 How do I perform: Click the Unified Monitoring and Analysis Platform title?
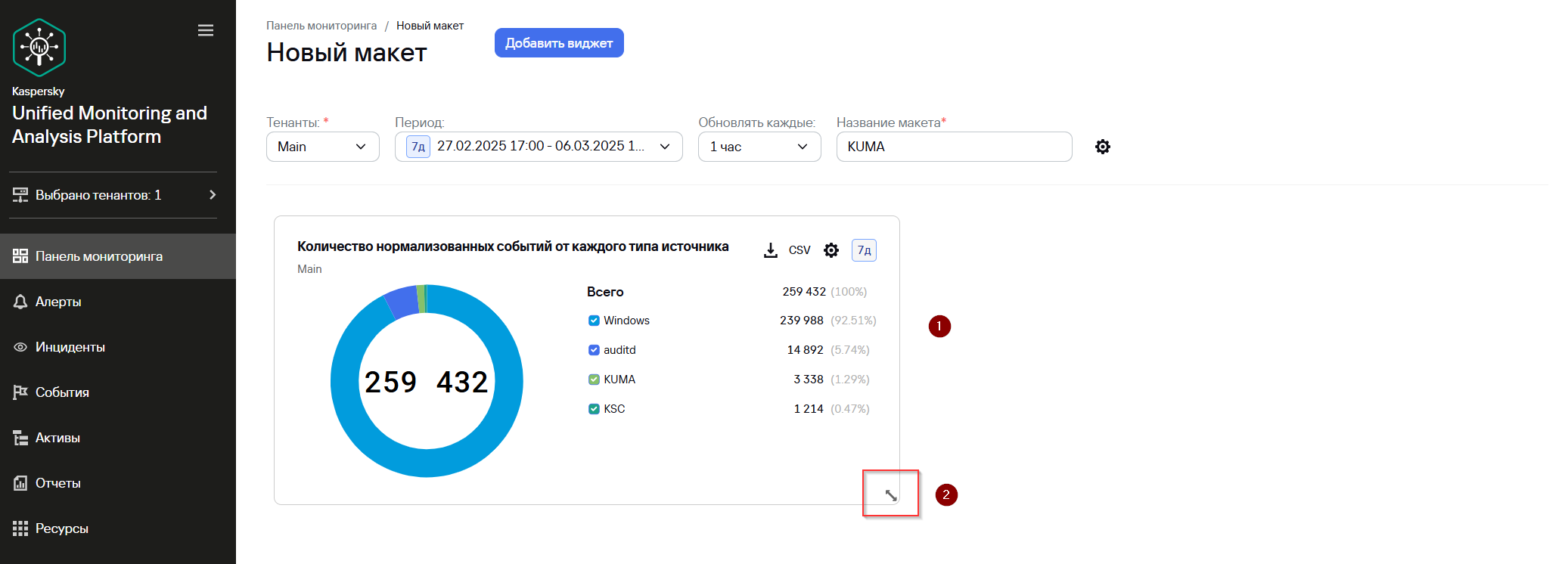coord(110,125)
